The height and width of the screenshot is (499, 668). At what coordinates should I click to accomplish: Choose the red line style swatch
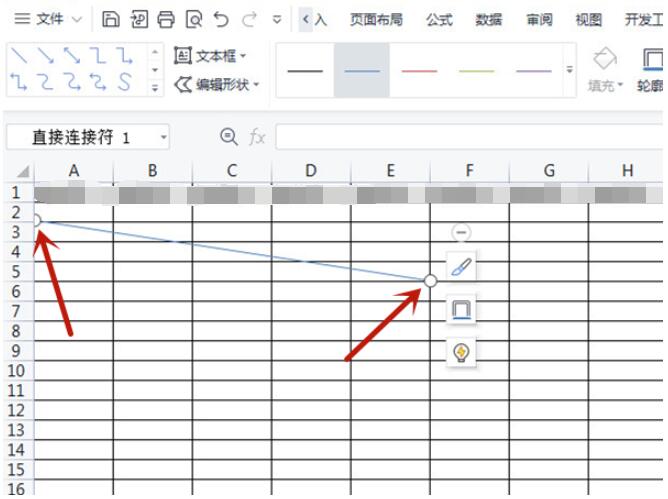click(419, 70)
